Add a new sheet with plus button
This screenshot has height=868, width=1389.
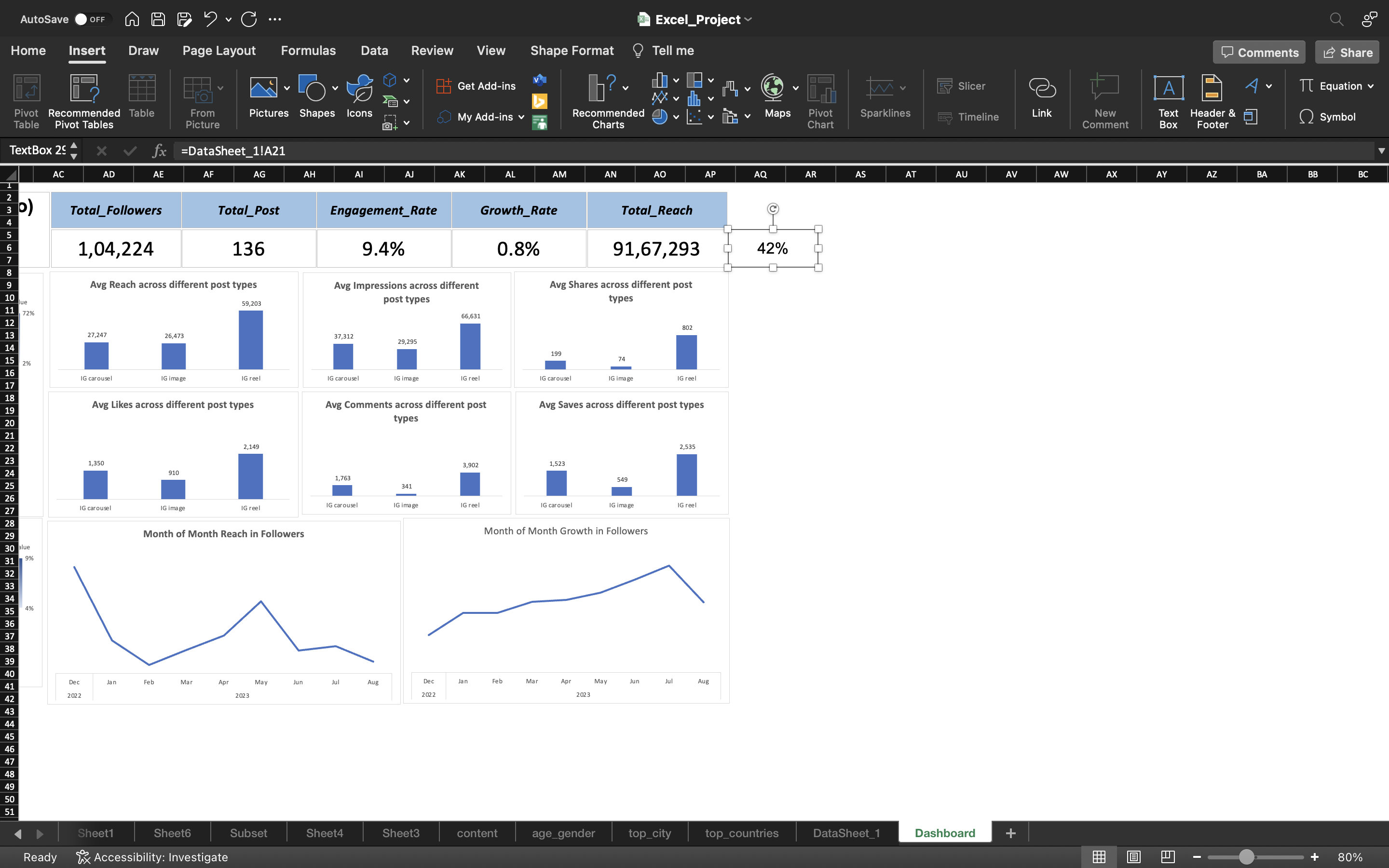pyautogui.click(x=1011, y=833)
